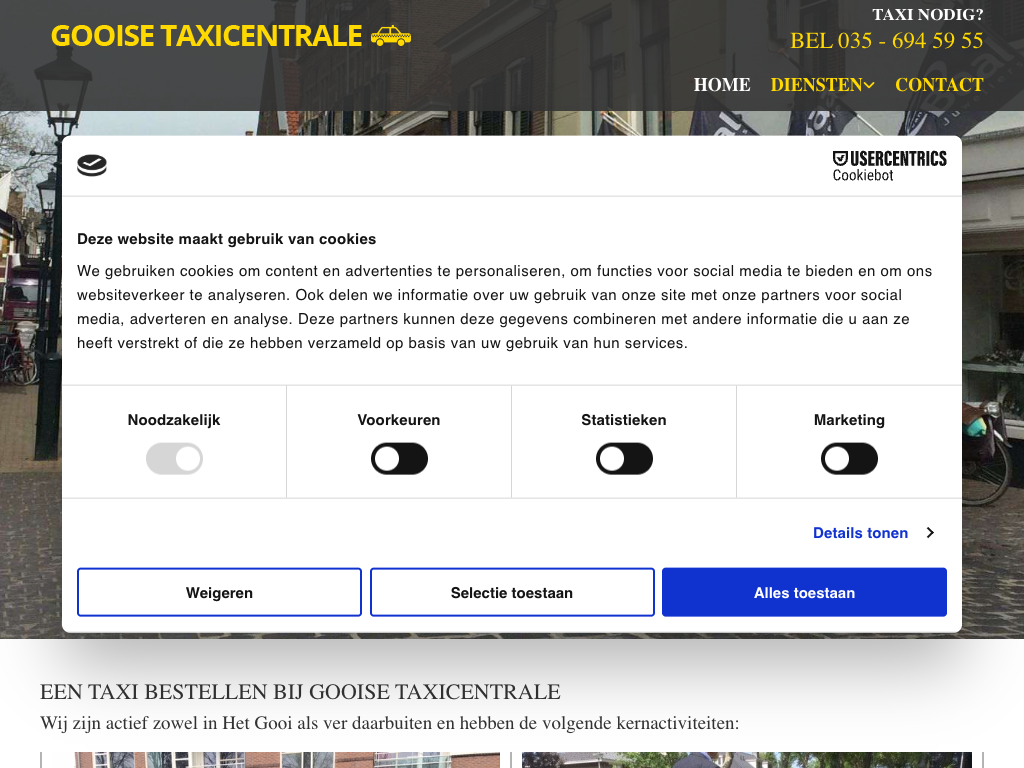This screenshot has width=1024, height=768.
Task: Expand the Diensten dropdown menu
Action: tap(822, 85)
